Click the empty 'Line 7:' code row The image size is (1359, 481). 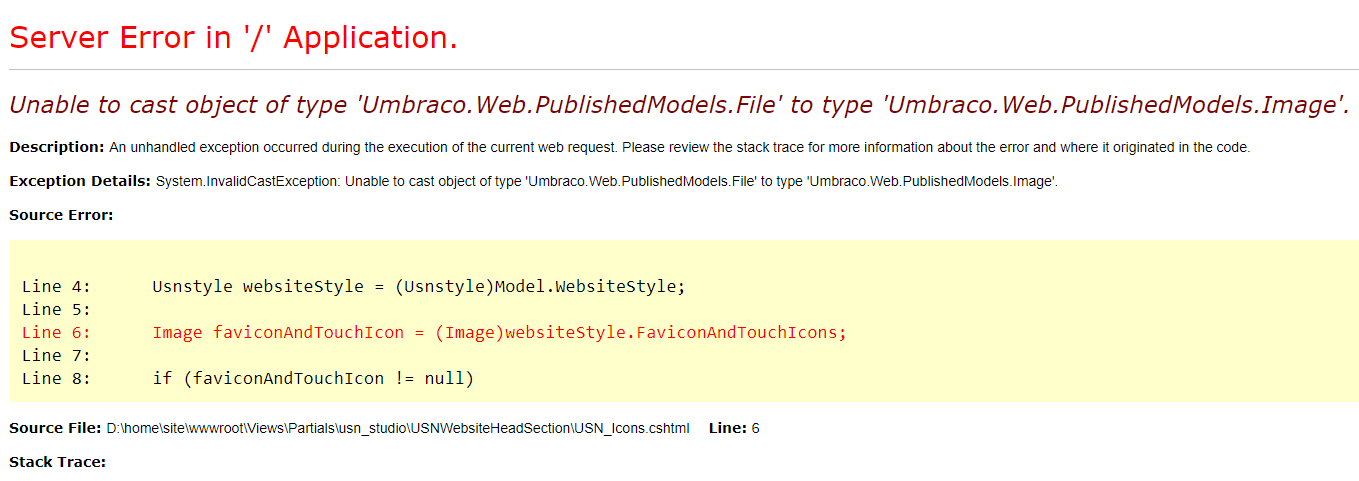pyautogui.click(x=56, y=355)
